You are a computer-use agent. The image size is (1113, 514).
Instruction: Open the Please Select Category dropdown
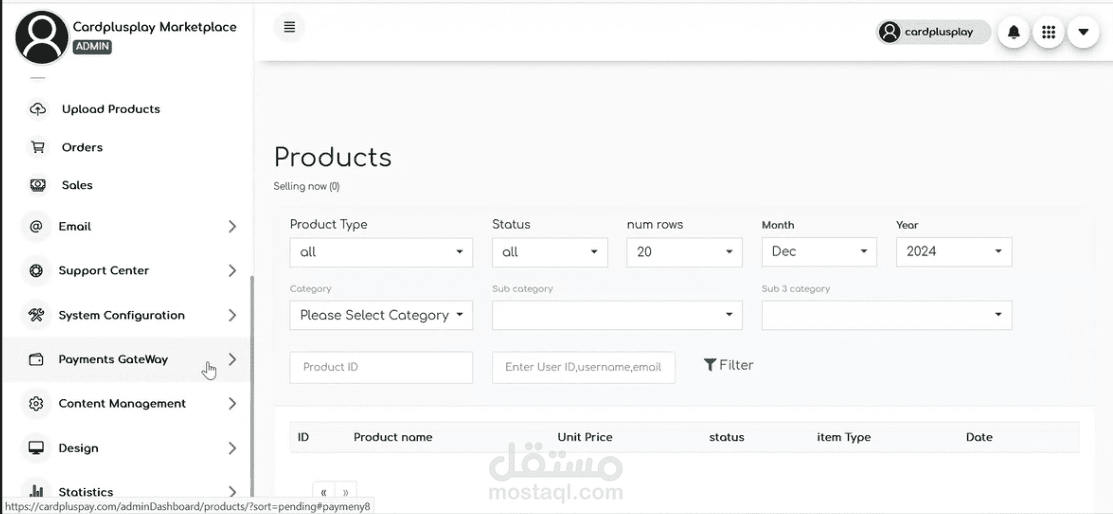(x=381, y=315)
